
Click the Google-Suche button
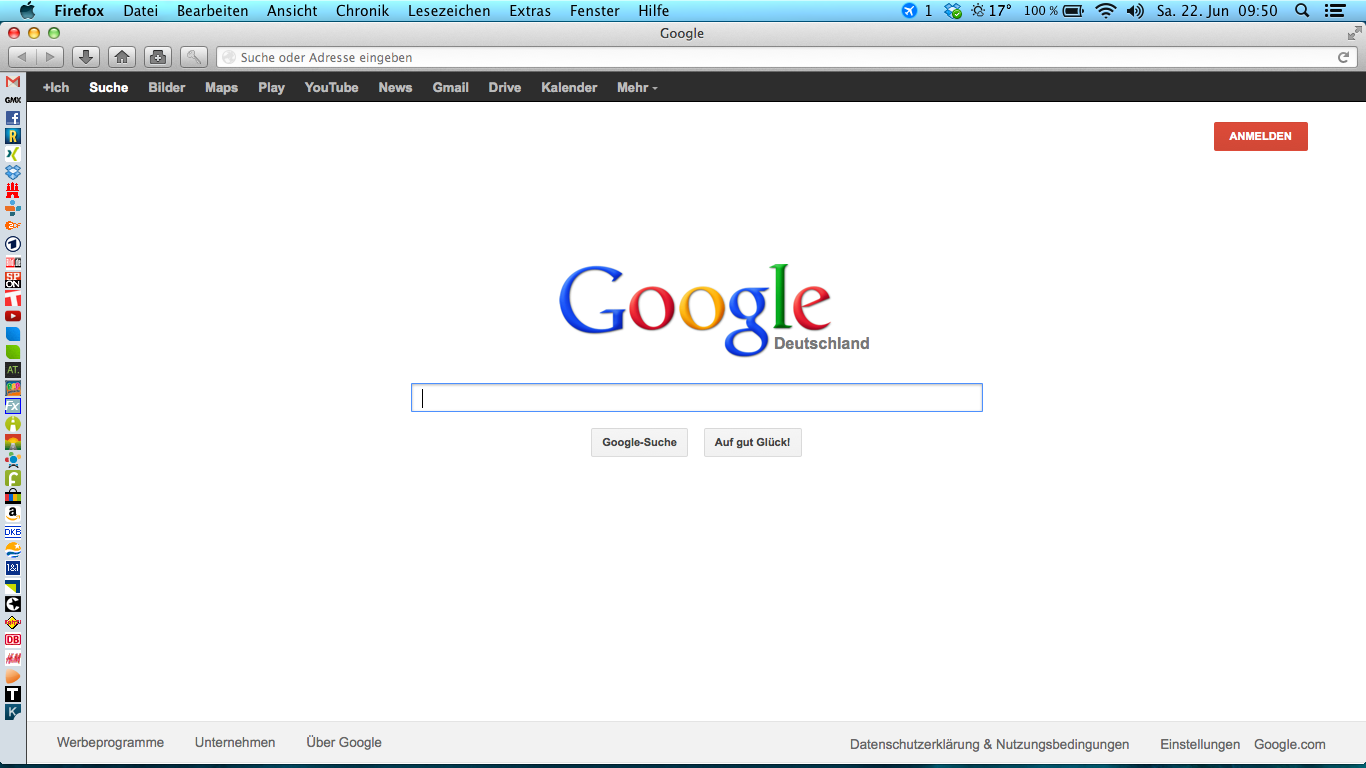[639, 442]
